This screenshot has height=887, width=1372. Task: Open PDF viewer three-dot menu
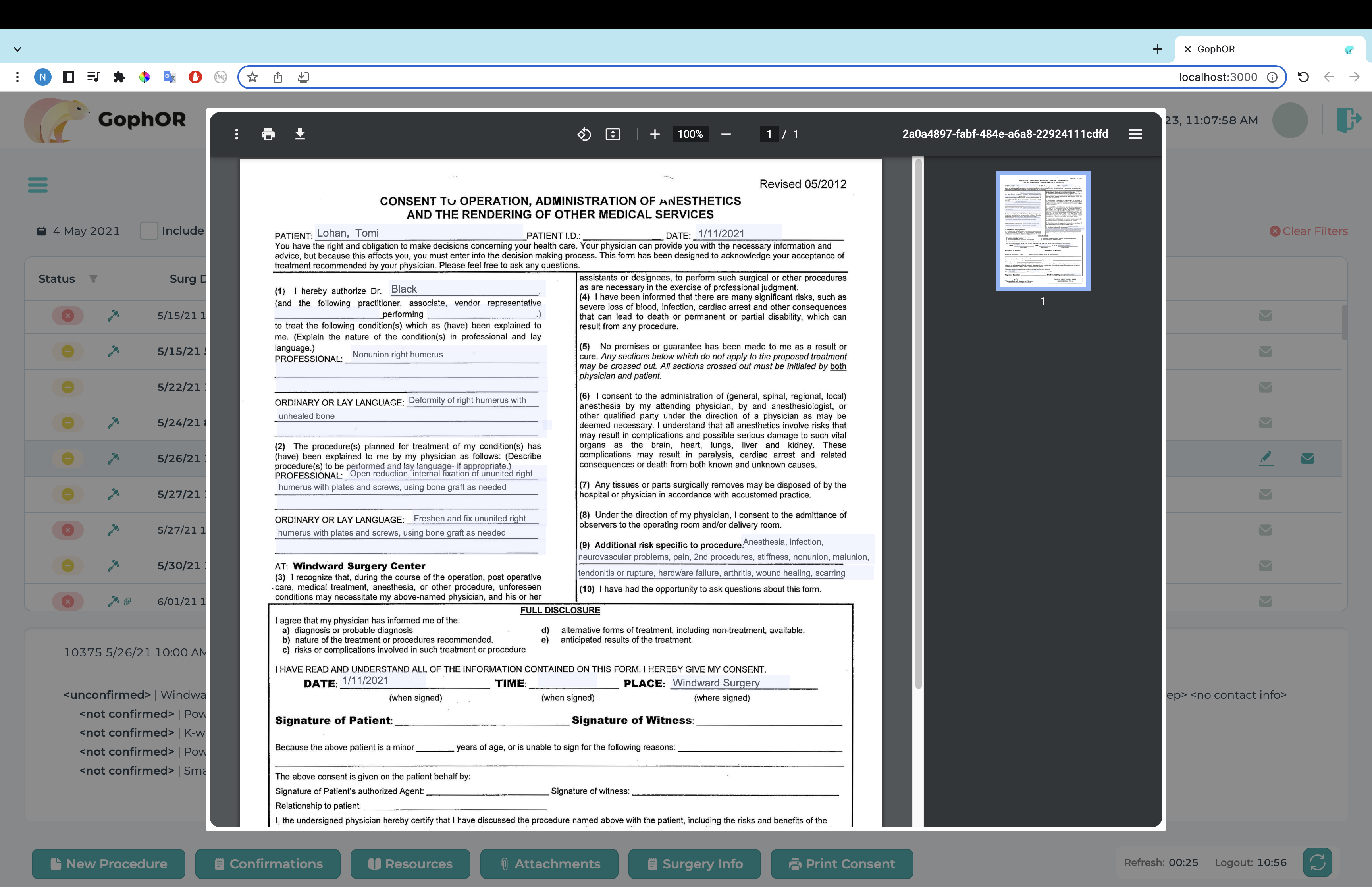pos(236,134)
